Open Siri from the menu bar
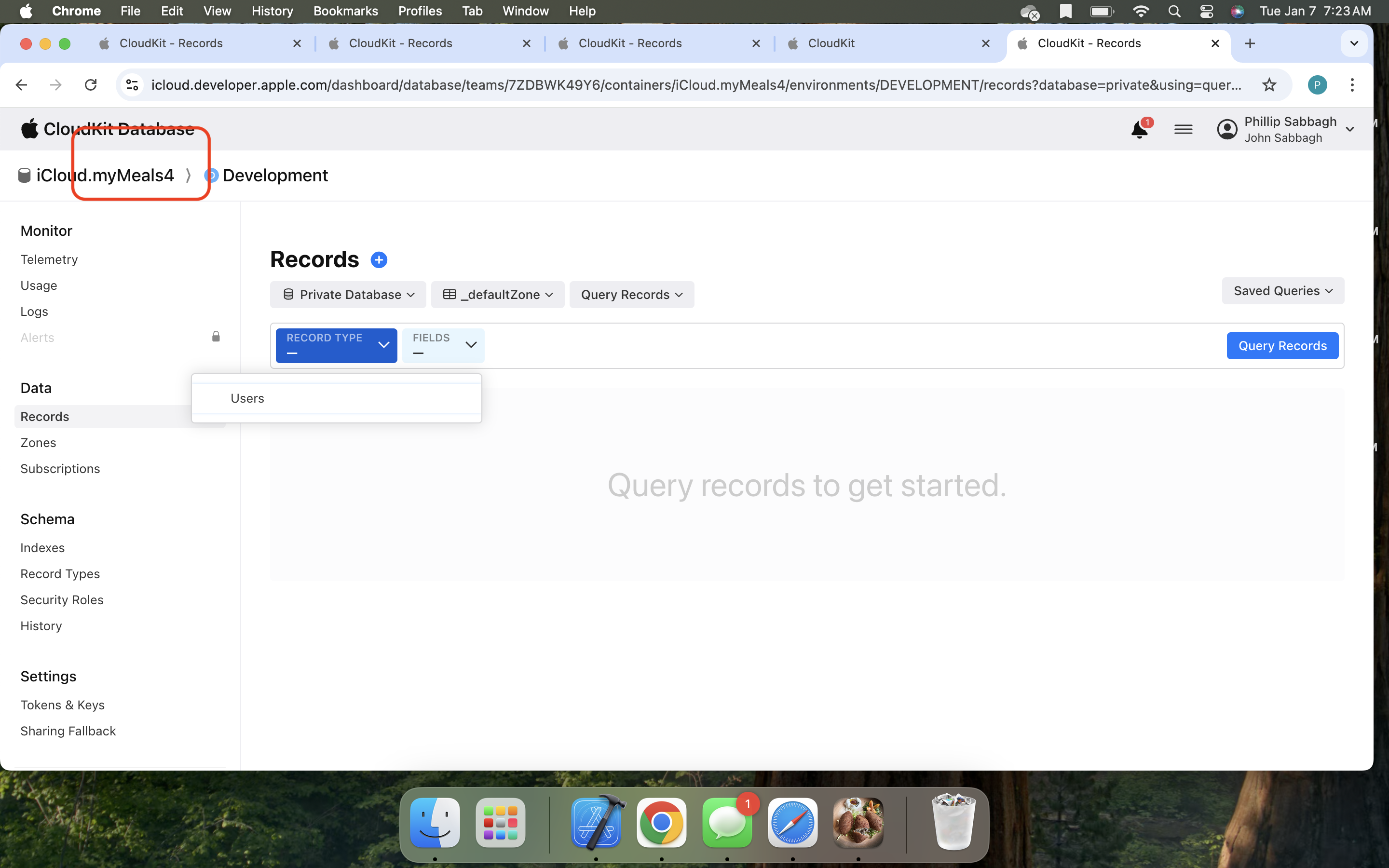 (1237, 12)
